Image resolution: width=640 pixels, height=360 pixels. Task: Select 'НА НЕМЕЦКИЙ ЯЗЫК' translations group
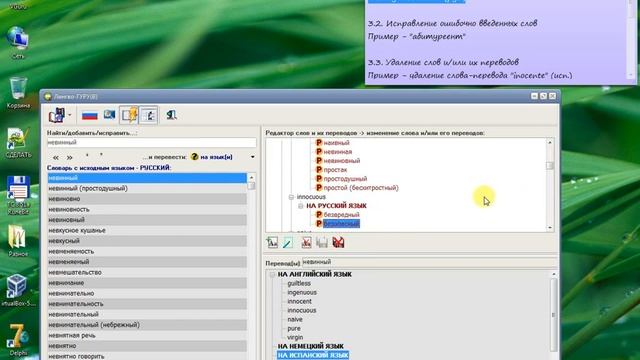pyautogui.click(x=311, y=347)
